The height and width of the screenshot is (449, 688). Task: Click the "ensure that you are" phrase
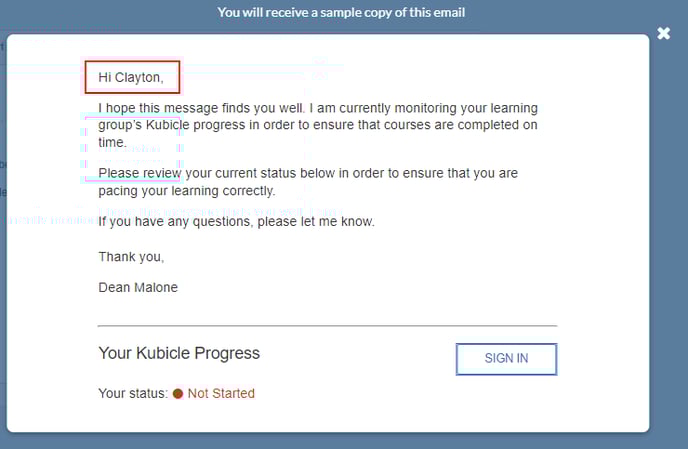pos(460,173)
